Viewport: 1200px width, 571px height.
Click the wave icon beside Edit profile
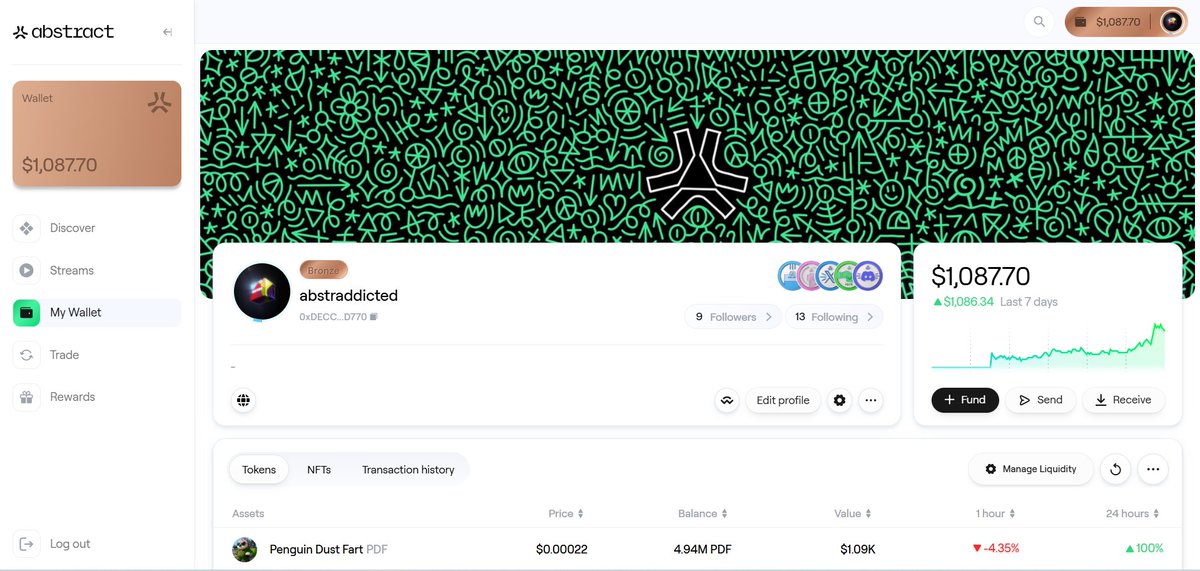[727, 400]
